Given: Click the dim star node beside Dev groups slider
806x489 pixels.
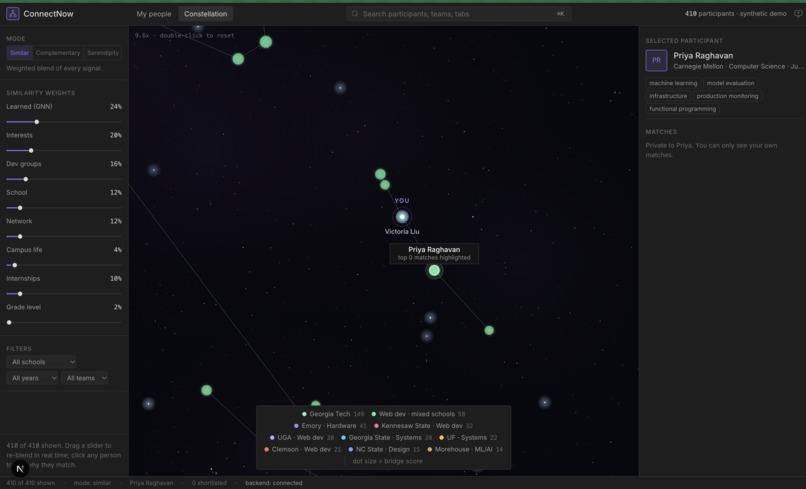Looking at the screenshot, I should (x=154, y=170).
